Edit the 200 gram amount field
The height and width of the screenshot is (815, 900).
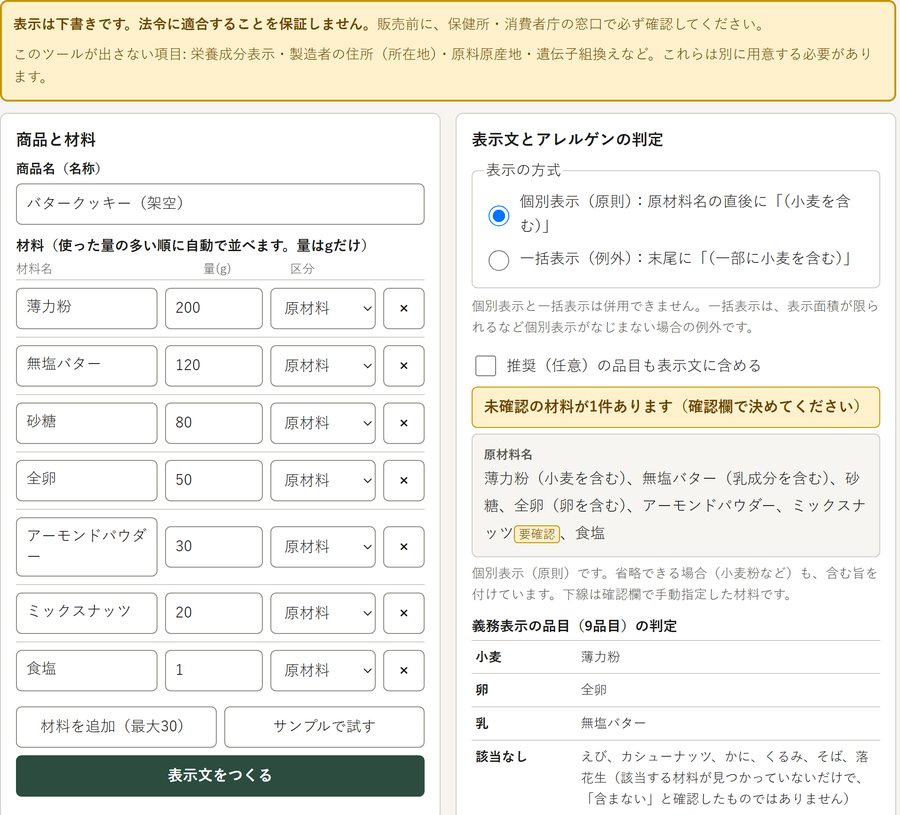pyautogui.click(x=214, y=308)
